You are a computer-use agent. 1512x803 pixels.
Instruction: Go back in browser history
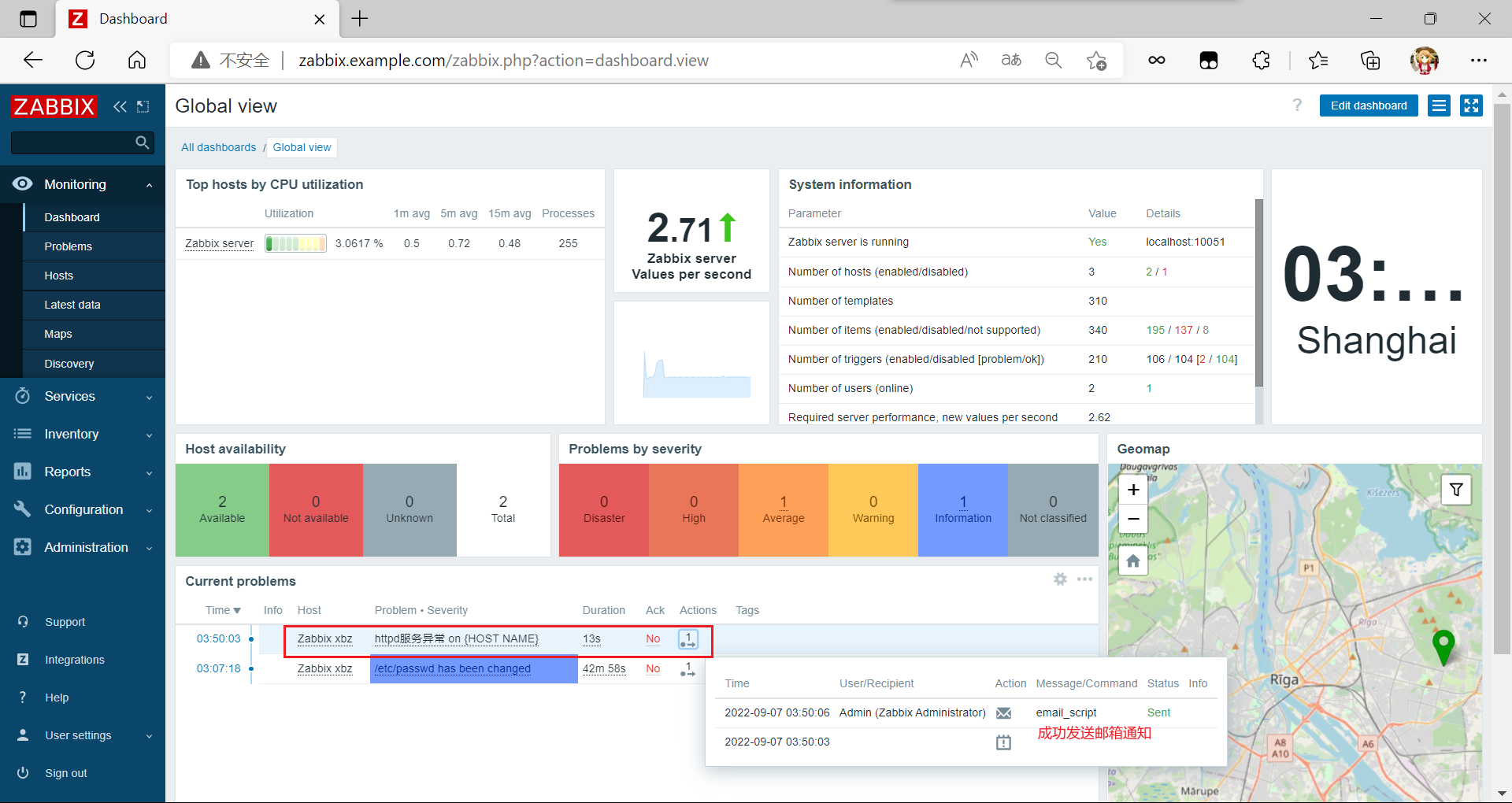[x=33, y=60]
